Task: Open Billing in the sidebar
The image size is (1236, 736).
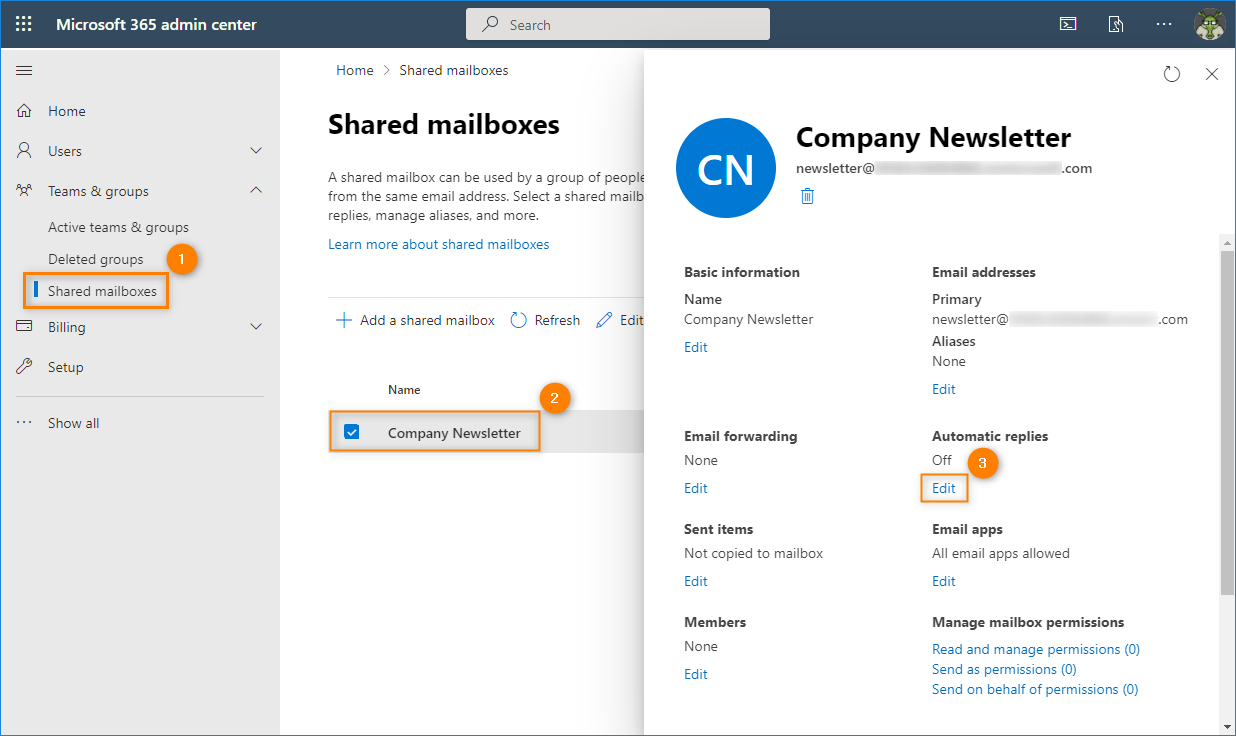Action: (x=67, y=327)
